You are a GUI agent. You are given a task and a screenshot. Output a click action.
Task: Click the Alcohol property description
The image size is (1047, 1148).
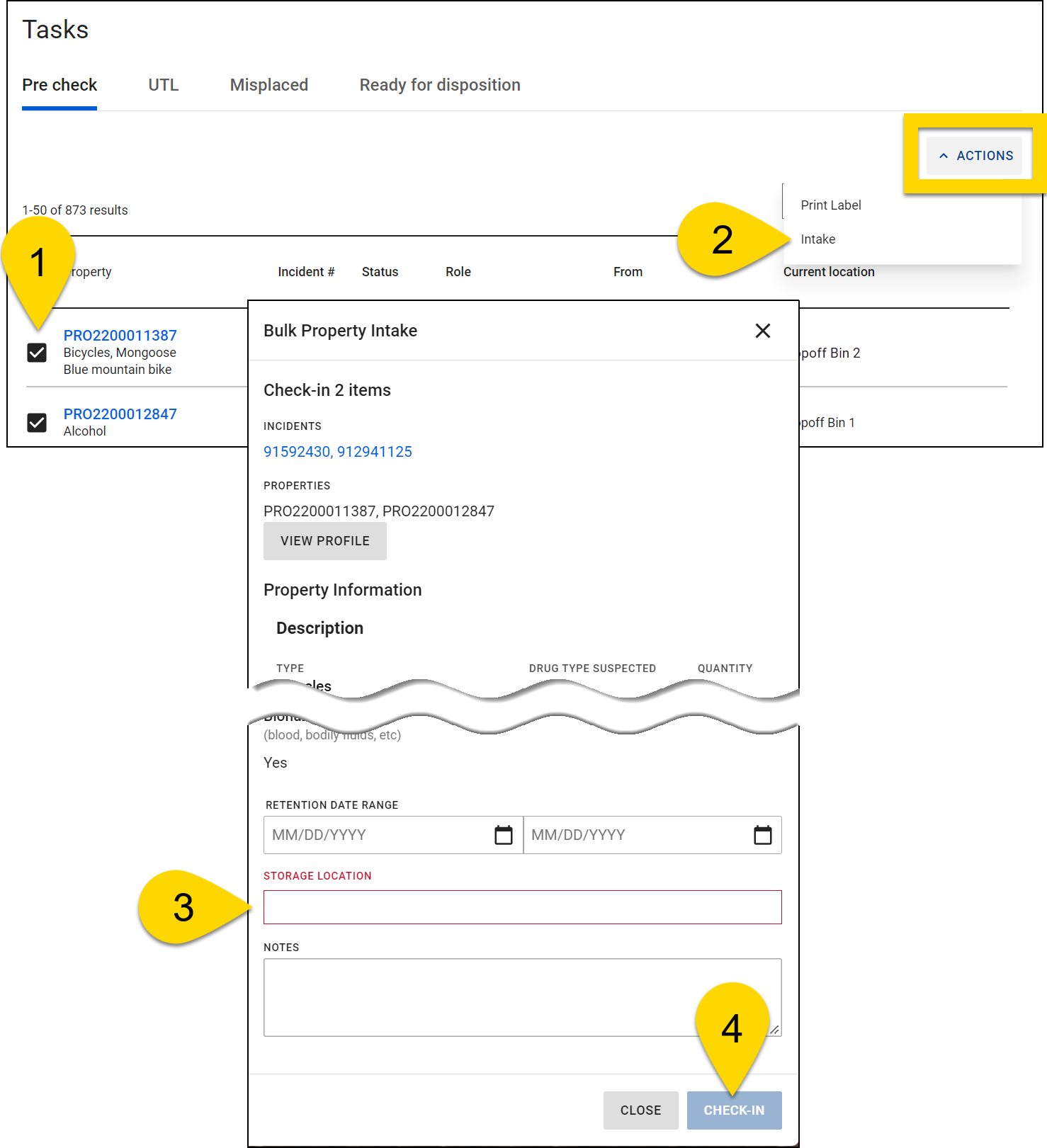(x=85, y=431)
